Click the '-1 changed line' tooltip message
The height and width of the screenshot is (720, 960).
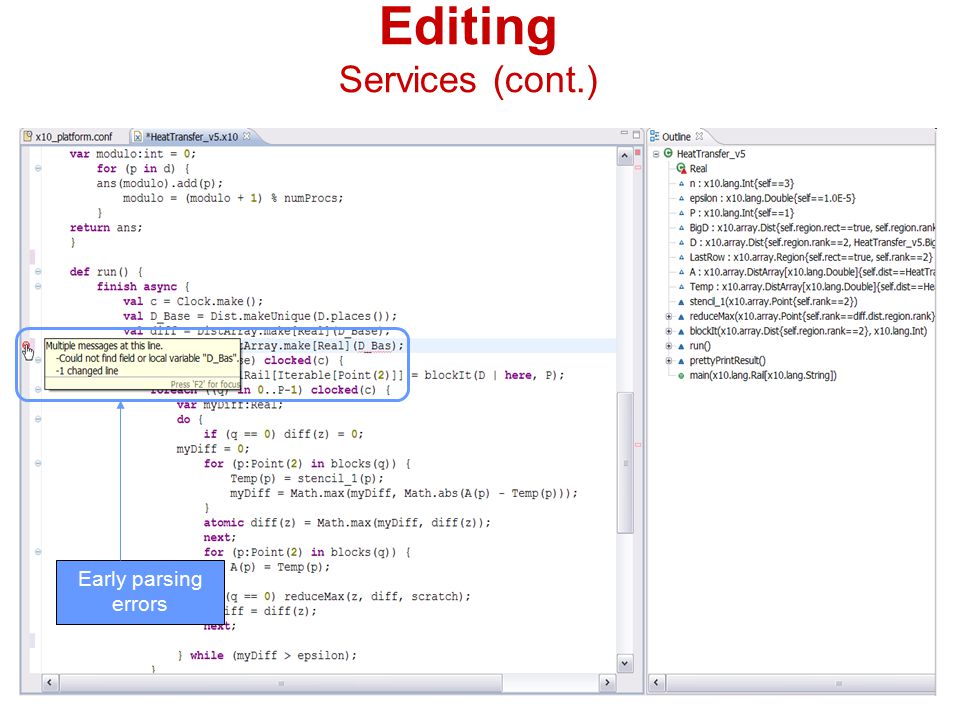(x=87, y=371)
